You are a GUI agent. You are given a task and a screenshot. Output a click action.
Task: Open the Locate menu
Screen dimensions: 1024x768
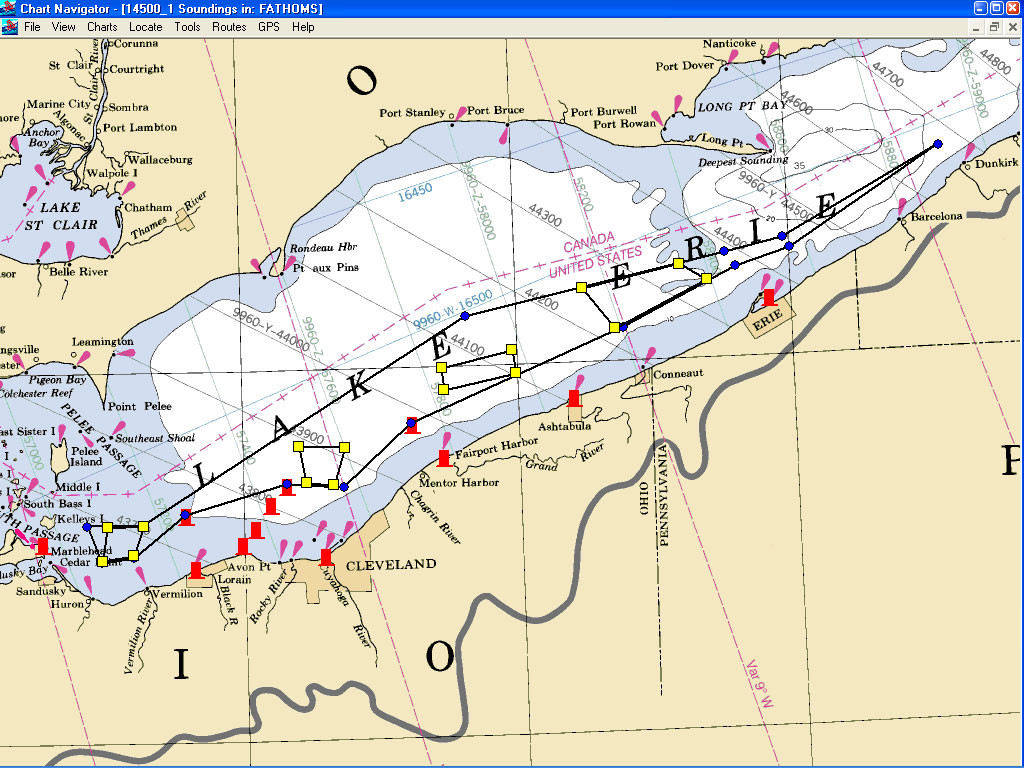146,27
